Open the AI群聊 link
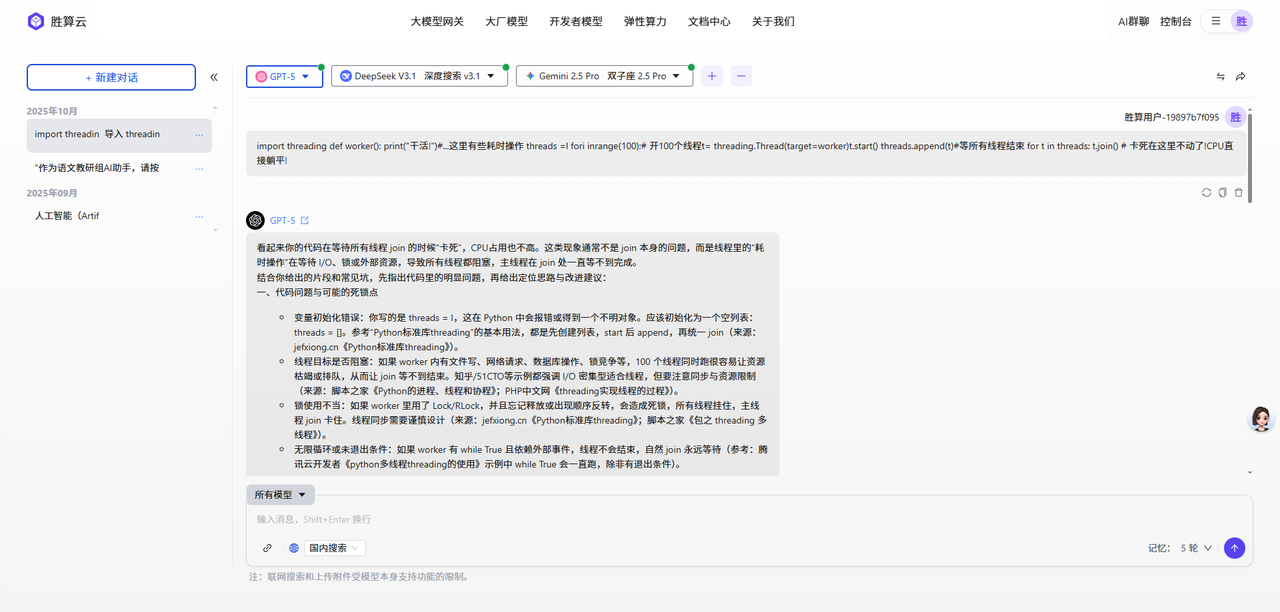The height and width of the screenshot is (612, 1280). pos(1133,21)
